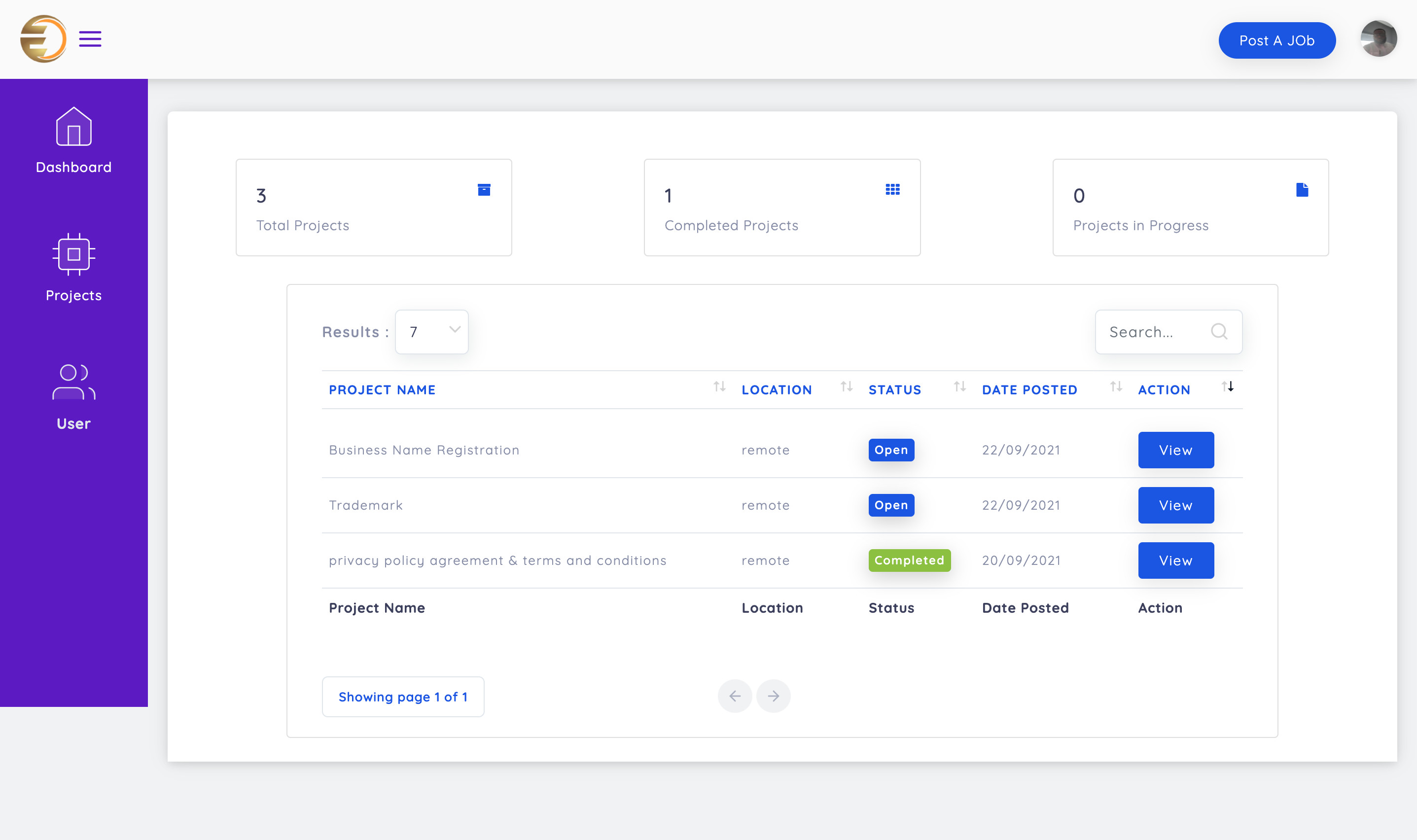
Task: View the privacy policy agreement project
Action: [1175, 560]
